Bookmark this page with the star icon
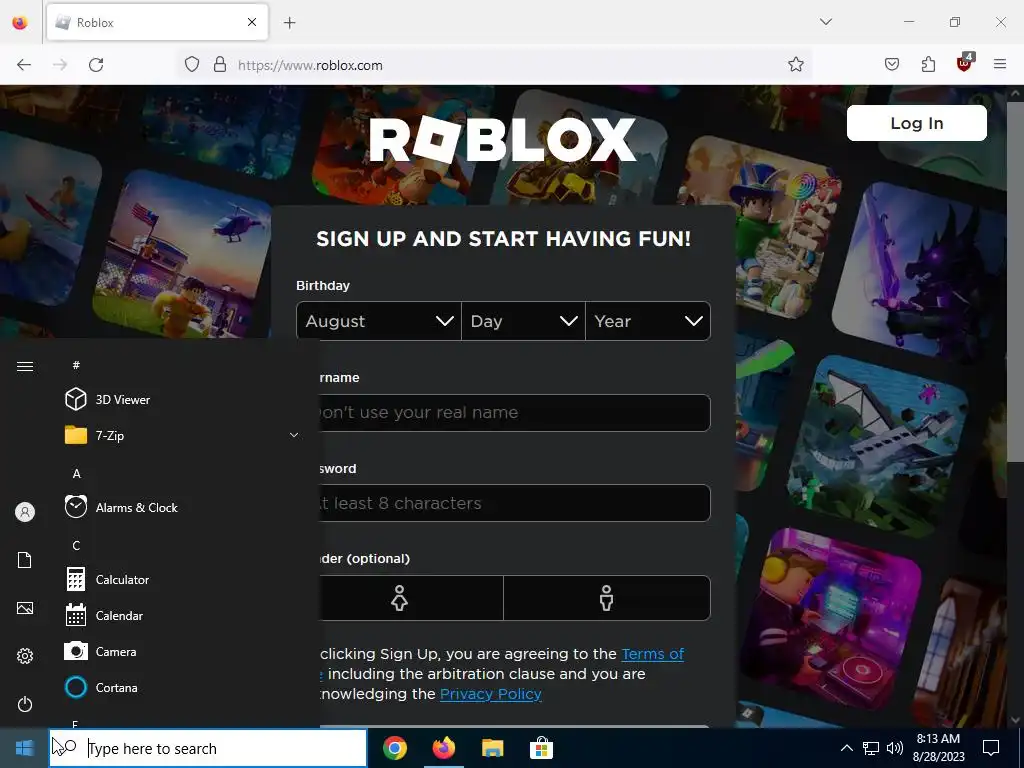Viewport: 1024px width, 768px height. pyautogui.click(x=795, y=65)
